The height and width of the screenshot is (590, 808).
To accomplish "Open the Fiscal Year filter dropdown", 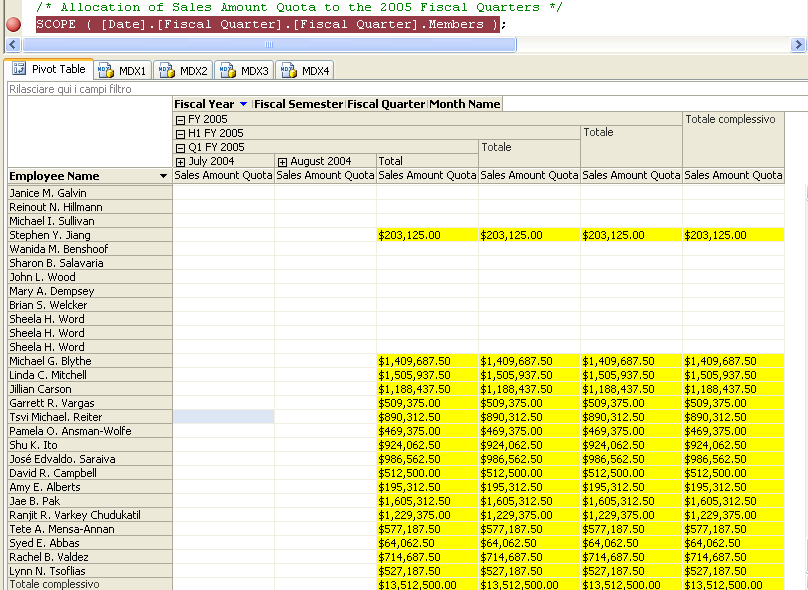I will [243, 104].
